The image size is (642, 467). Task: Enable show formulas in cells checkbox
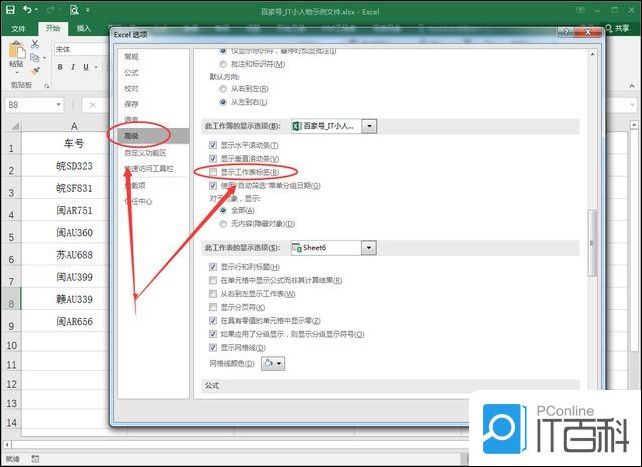click(x=213, y=280)
